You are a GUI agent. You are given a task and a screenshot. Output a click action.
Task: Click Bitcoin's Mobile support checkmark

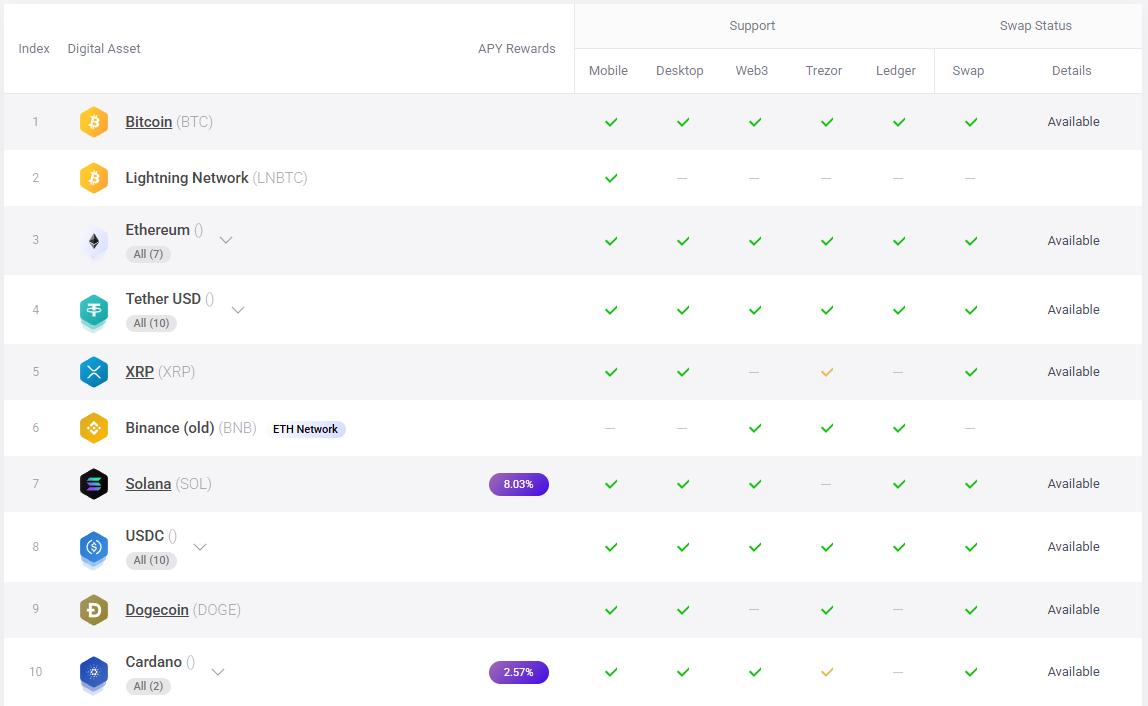coord(611,122)
